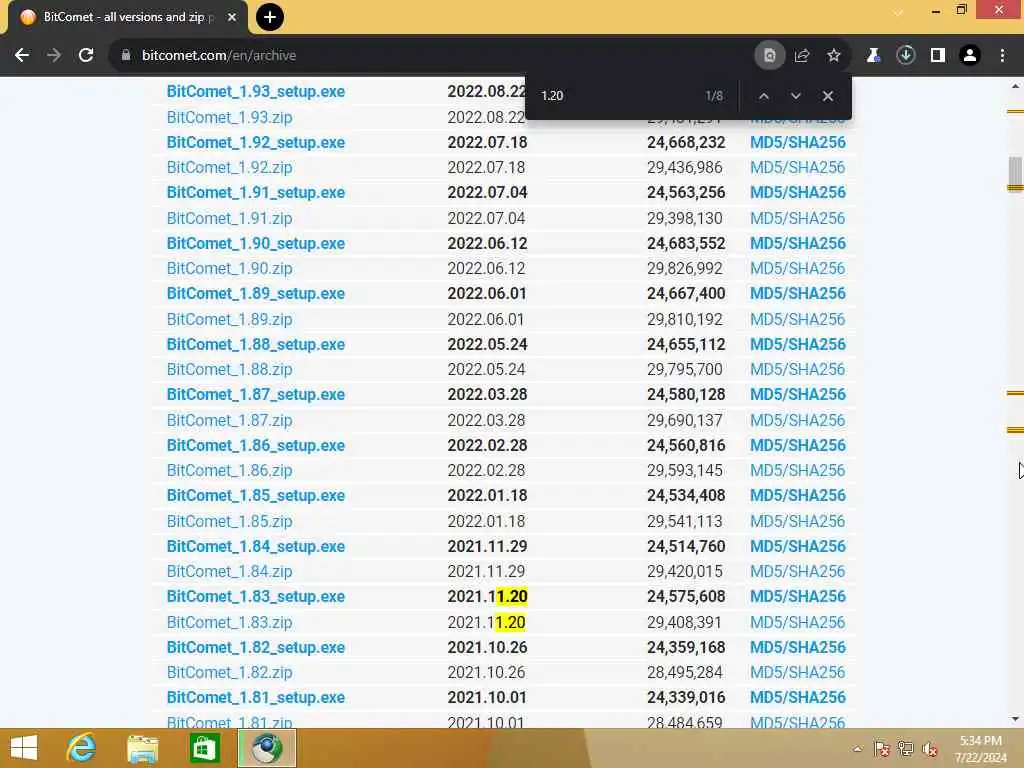
Task: Open the Chrome profile avatar
Action: (970, 56)
